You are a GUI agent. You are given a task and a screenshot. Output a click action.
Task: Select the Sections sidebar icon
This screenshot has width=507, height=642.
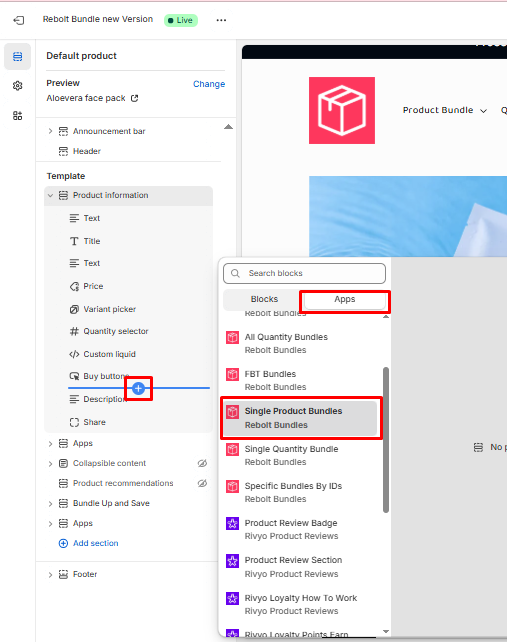tap(18, 57)
